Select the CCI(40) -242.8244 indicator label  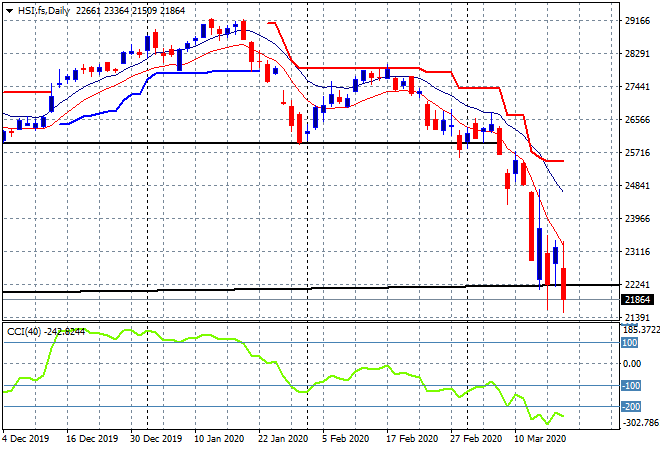[46, 332]
